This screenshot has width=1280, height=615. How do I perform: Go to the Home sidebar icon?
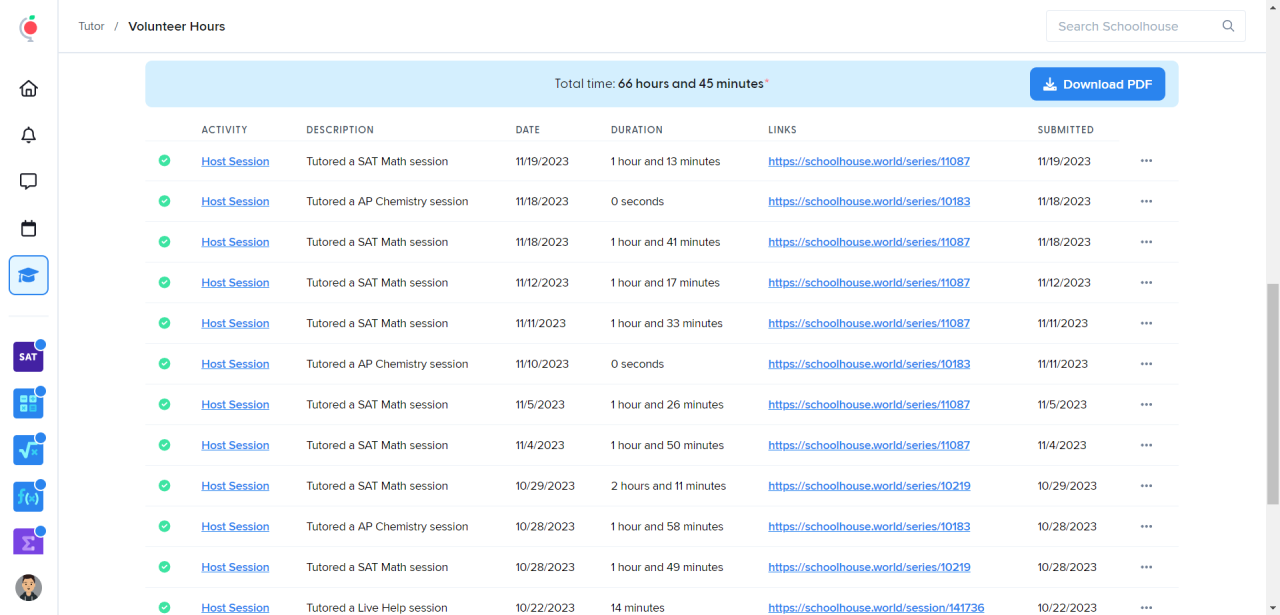click(x=29, y=88)
